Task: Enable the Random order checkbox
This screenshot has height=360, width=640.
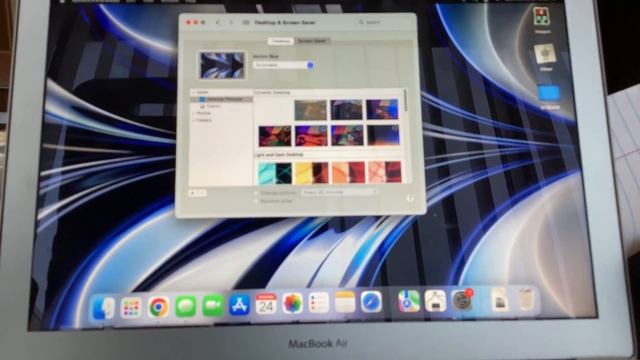Action: click(256, 201)
